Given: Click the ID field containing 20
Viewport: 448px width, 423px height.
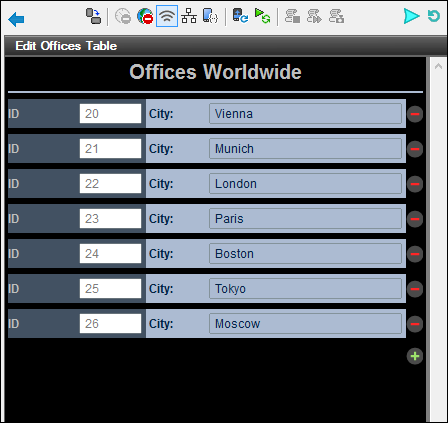Looking at the screenshot, I should (x=110, y=114).
